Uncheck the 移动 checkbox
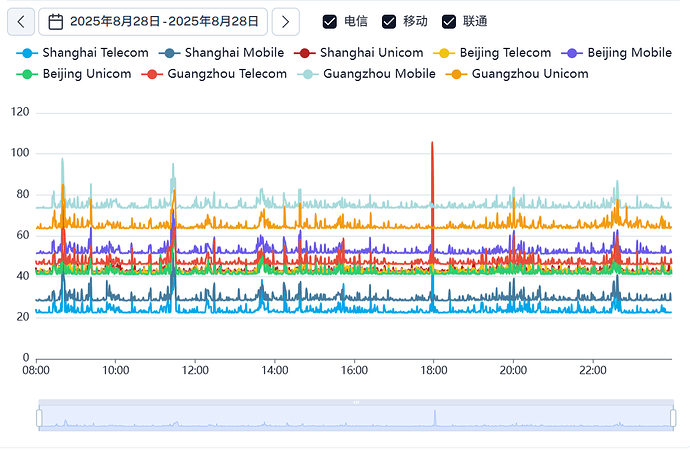This screenshot has width=690, height=452. (x=389, y=22)
